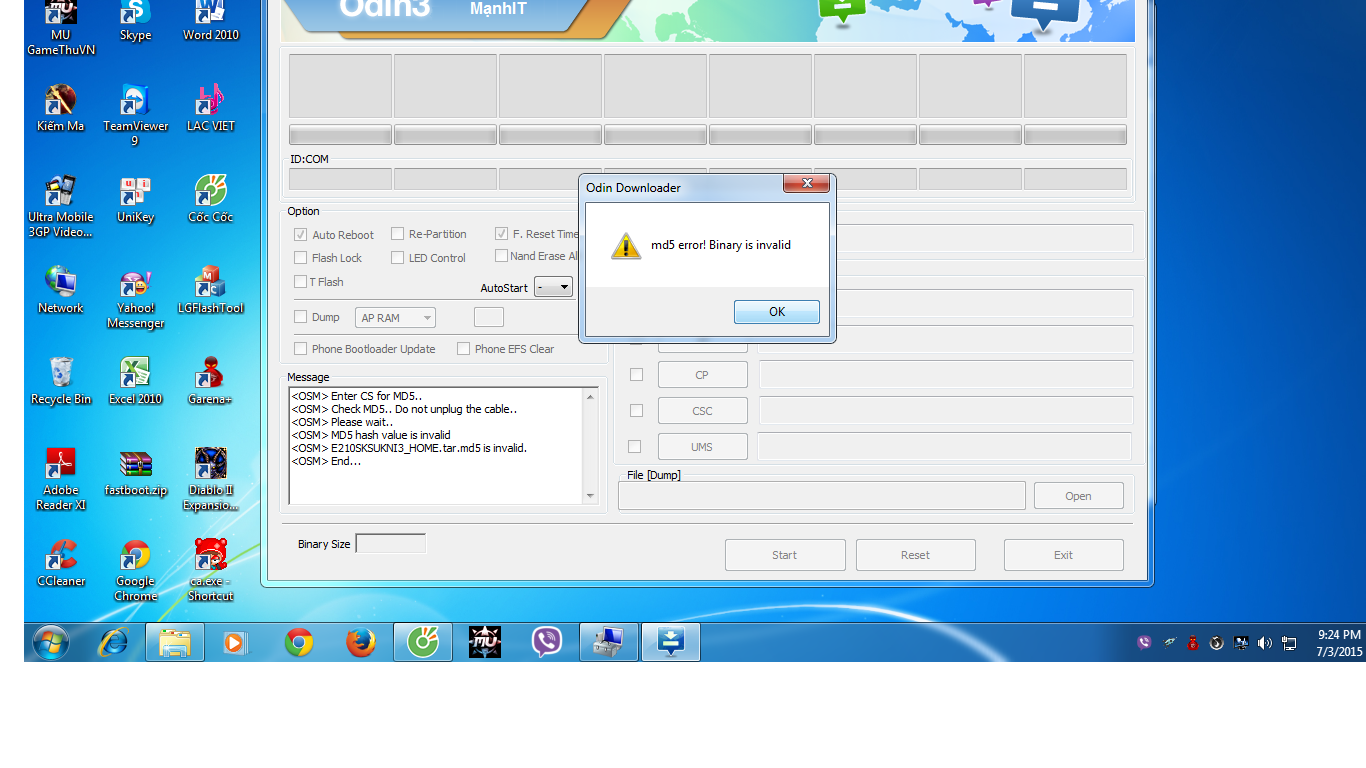1366x768 pixels.
Task: Select the Yahoo! Messenger desktop icon
Action: (135, 297)
